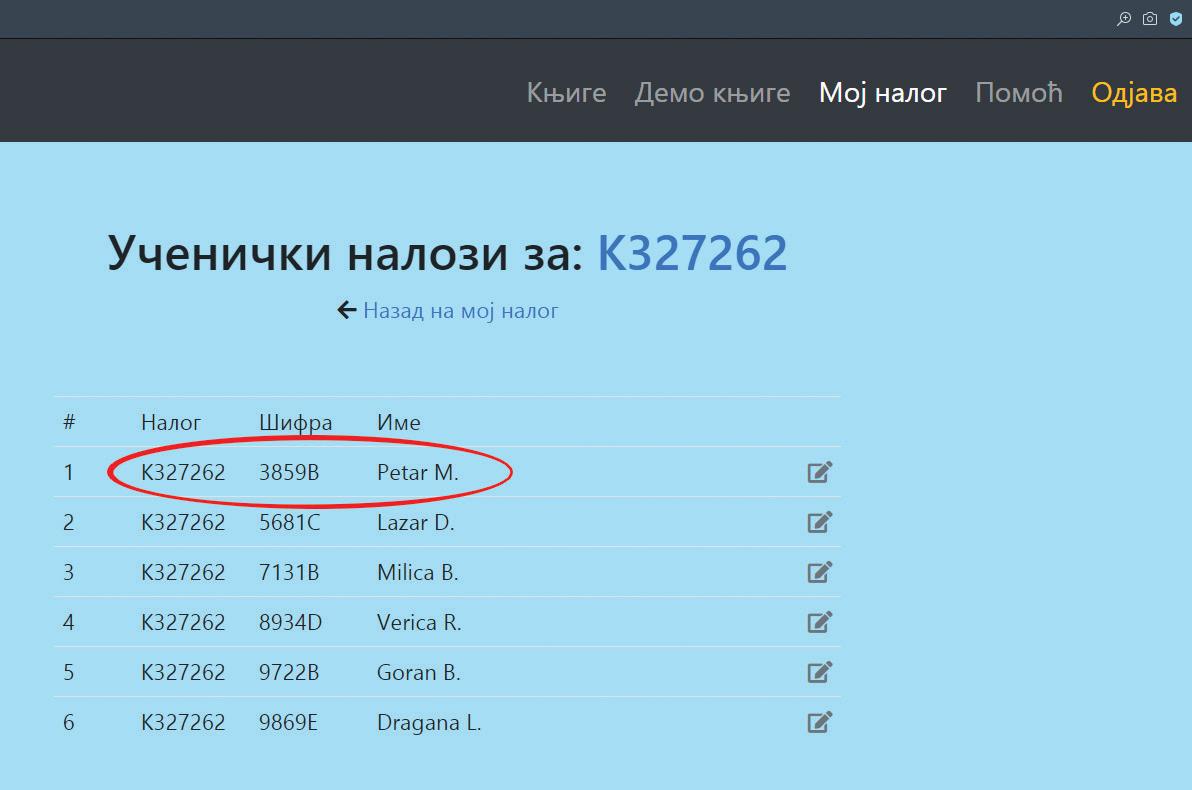Edit the Dragana L. student account
The width and height of the screenshot is (1192, 790).
(x=820, y=722)
